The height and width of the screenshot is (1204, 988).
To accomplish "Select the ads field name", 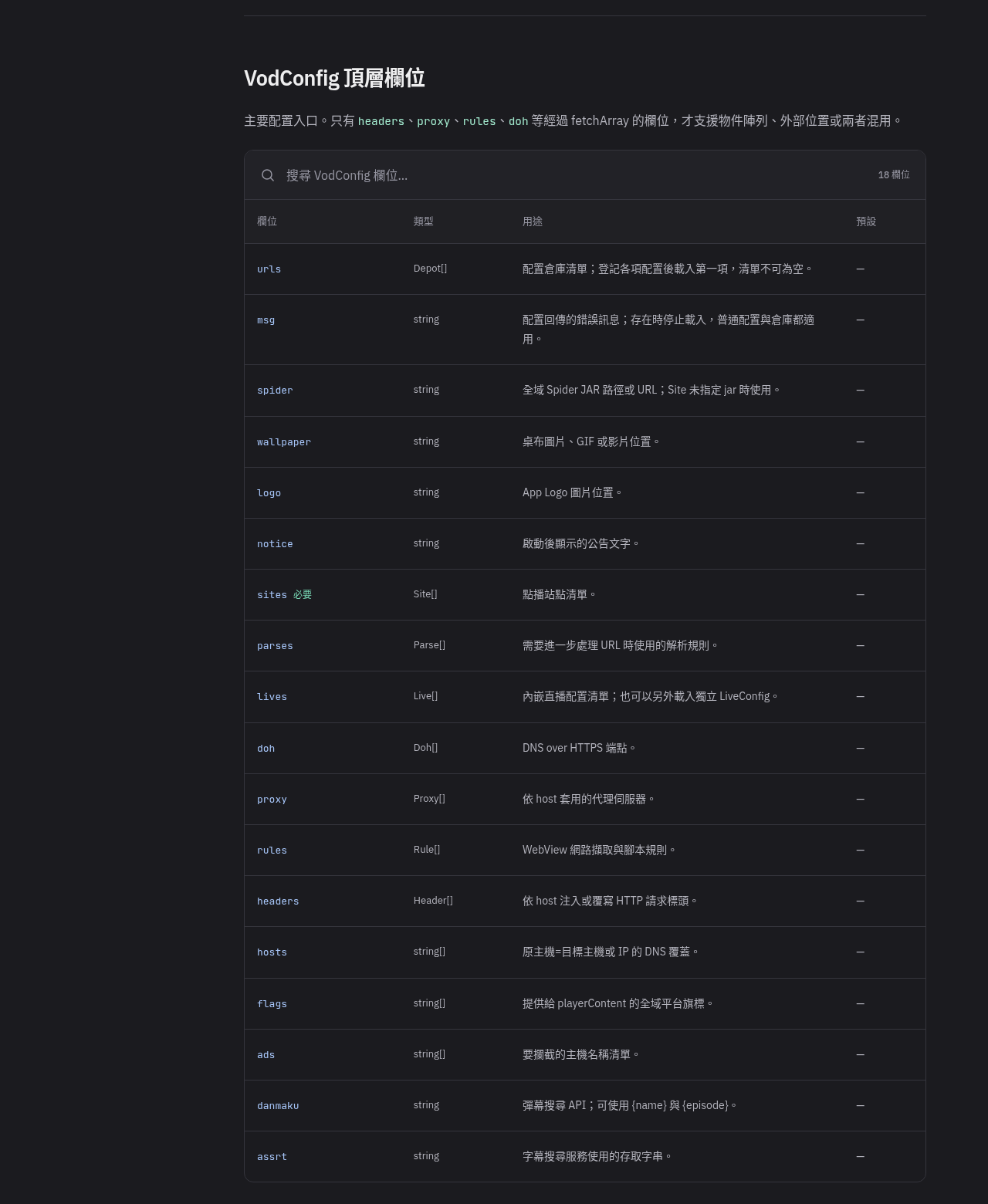I will (266, 1055).
